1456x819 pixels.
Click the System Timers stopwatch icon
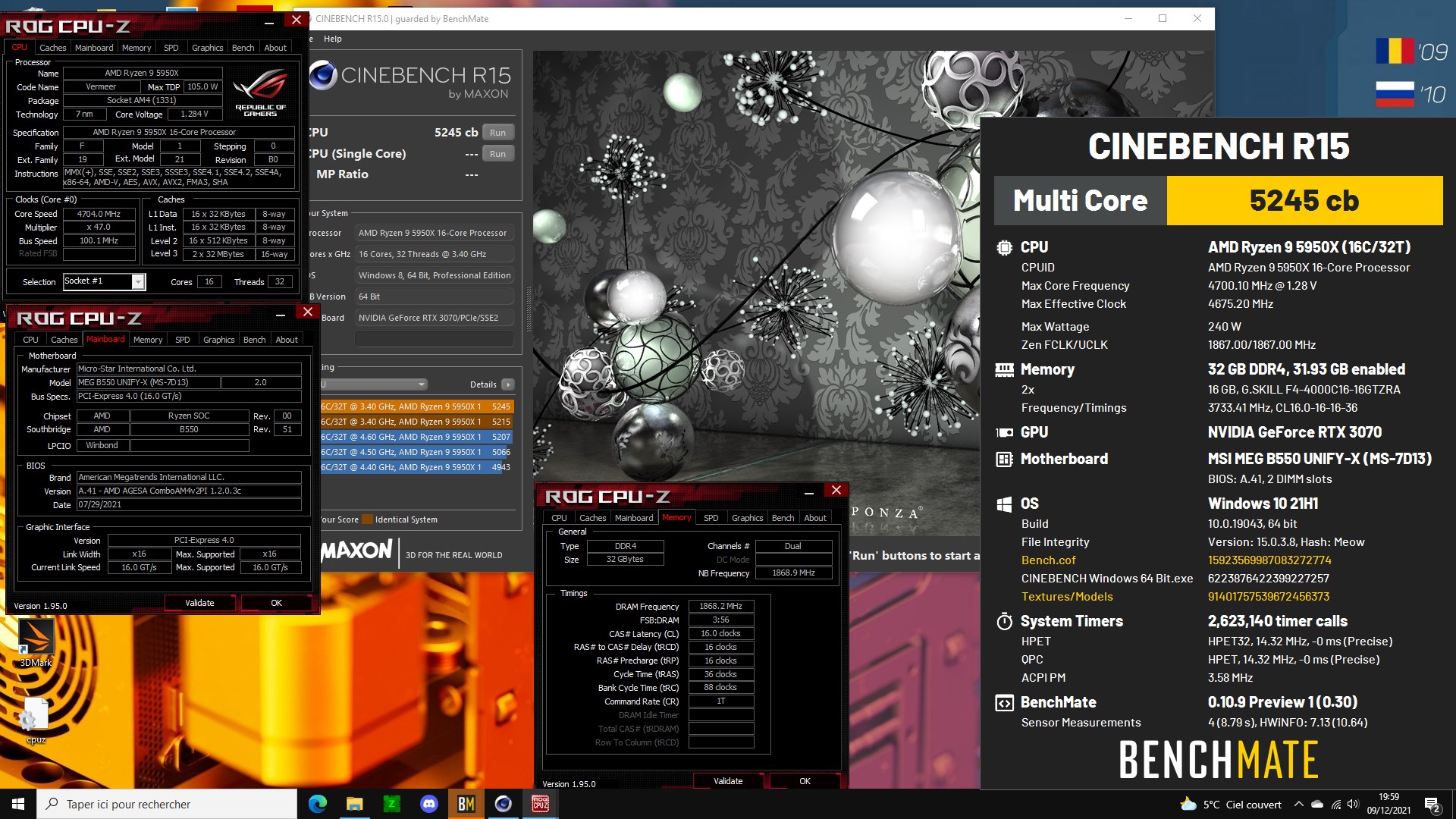pyautogui.click(x=1004, y=621)
